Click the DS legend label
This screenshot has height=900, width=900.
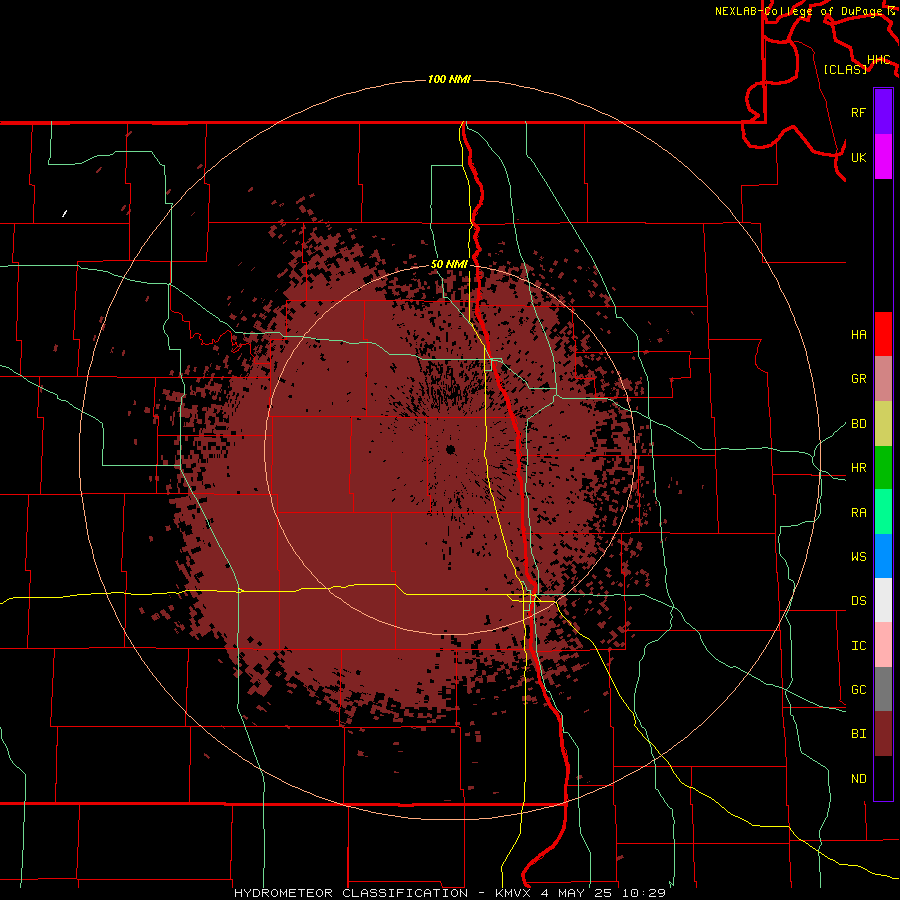click(859, 601)
